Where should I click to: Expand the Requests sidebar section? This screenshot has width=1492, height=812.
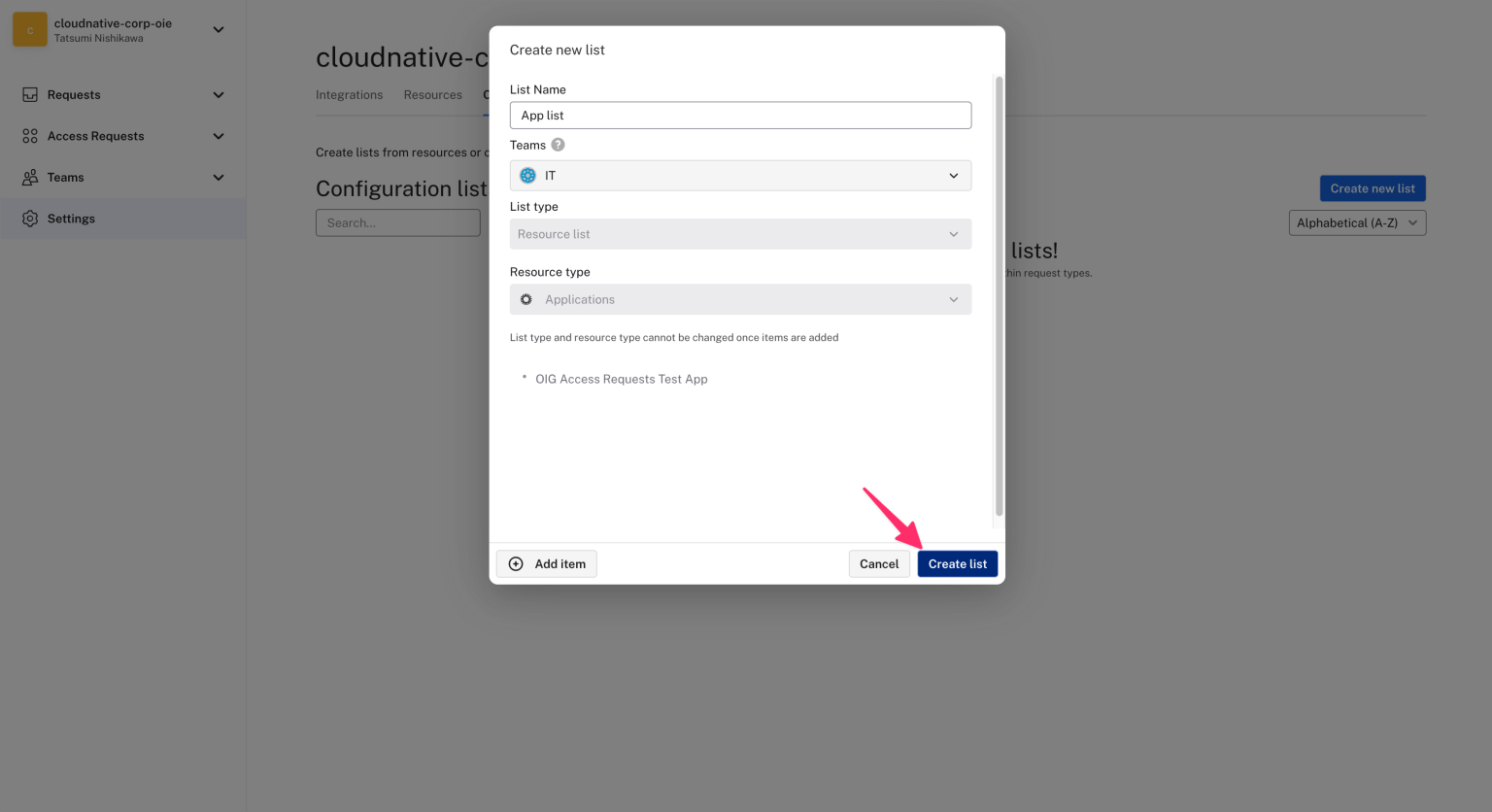pos(220,94)
